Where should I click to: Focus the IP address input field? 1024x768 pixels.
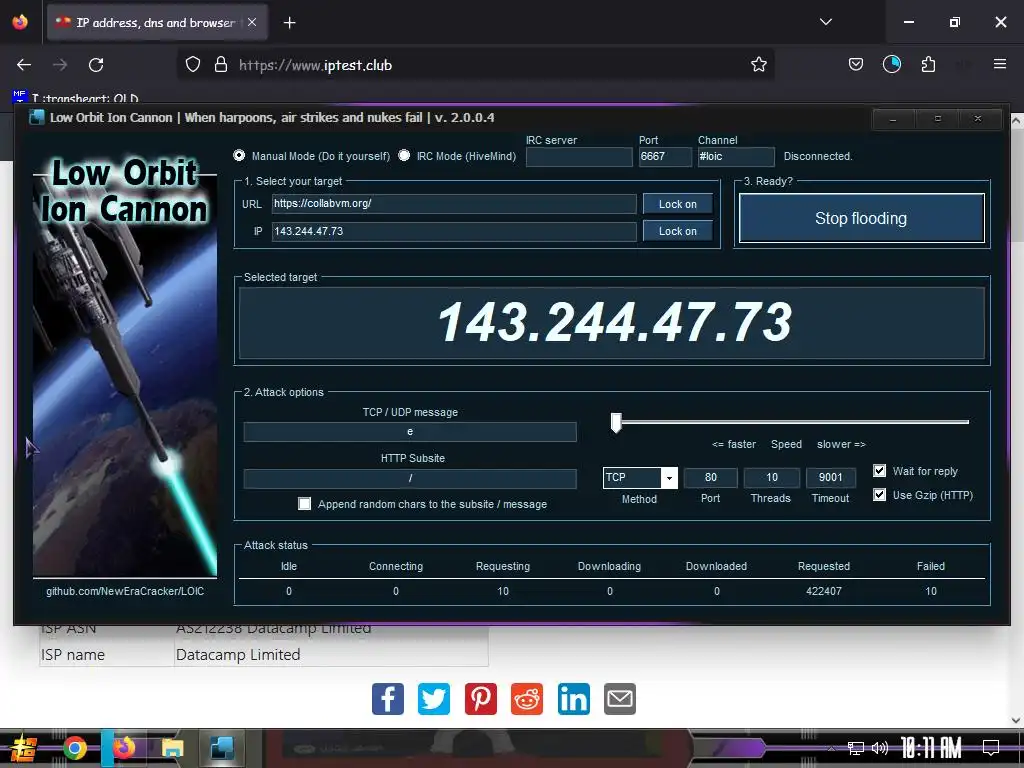click(454, 231)
